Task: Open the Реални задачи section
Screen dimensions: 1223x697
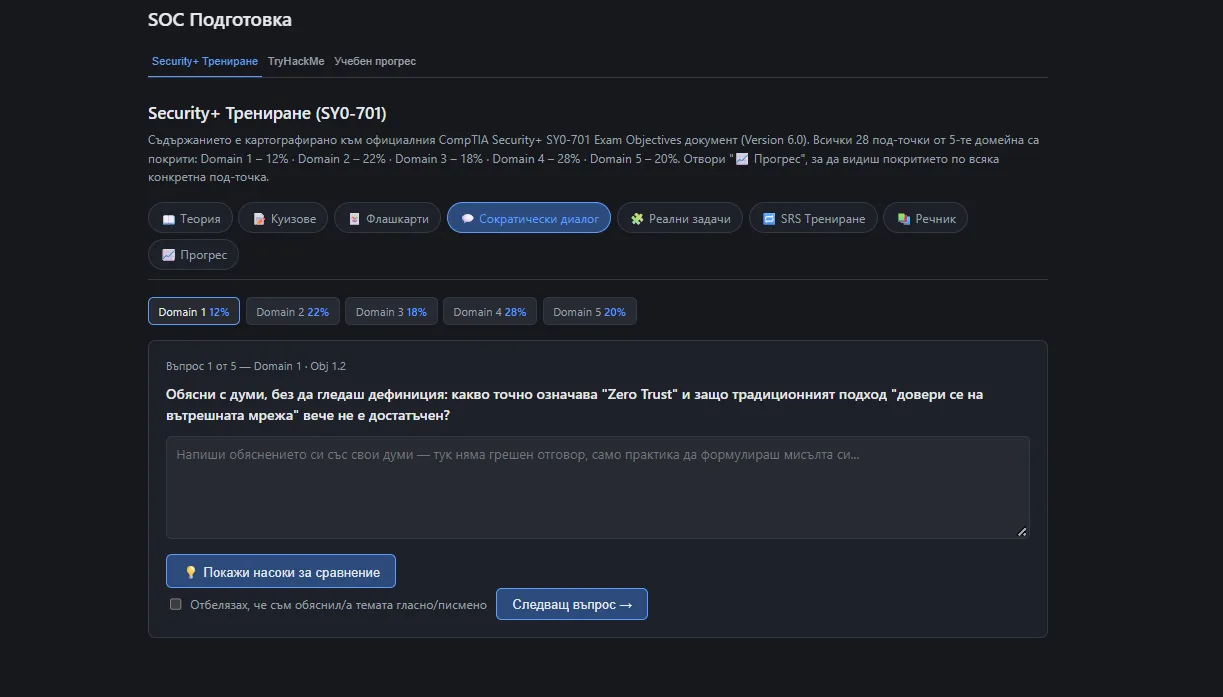Action: [680, 218]
